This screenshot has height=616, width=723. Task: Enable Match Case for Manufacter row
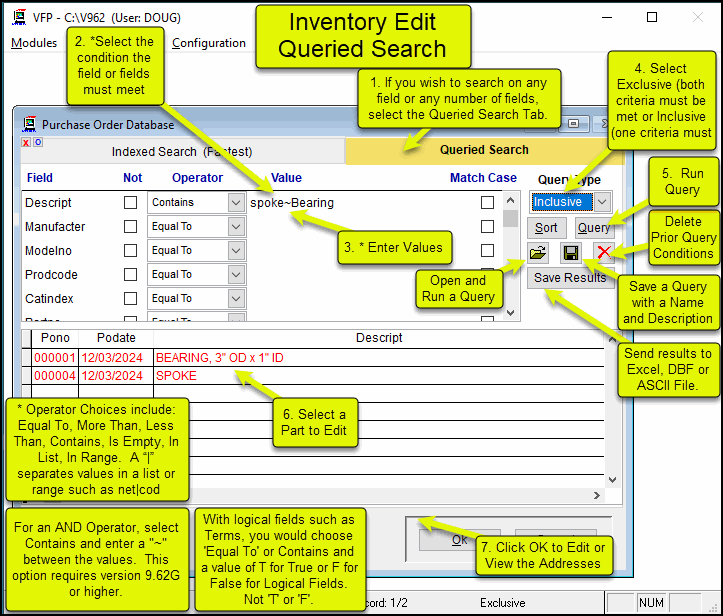tap(487, 226)
